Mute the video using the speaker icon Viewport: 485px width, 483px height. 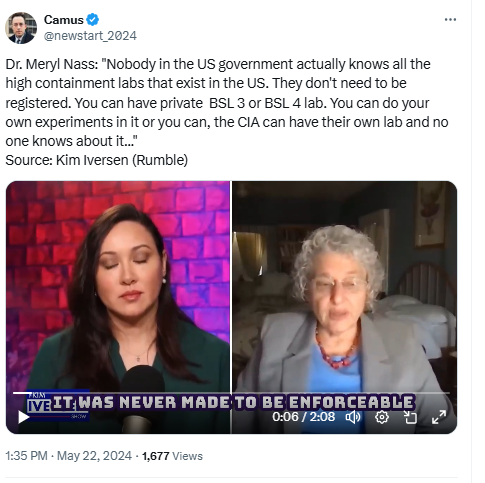coord(353,417)
